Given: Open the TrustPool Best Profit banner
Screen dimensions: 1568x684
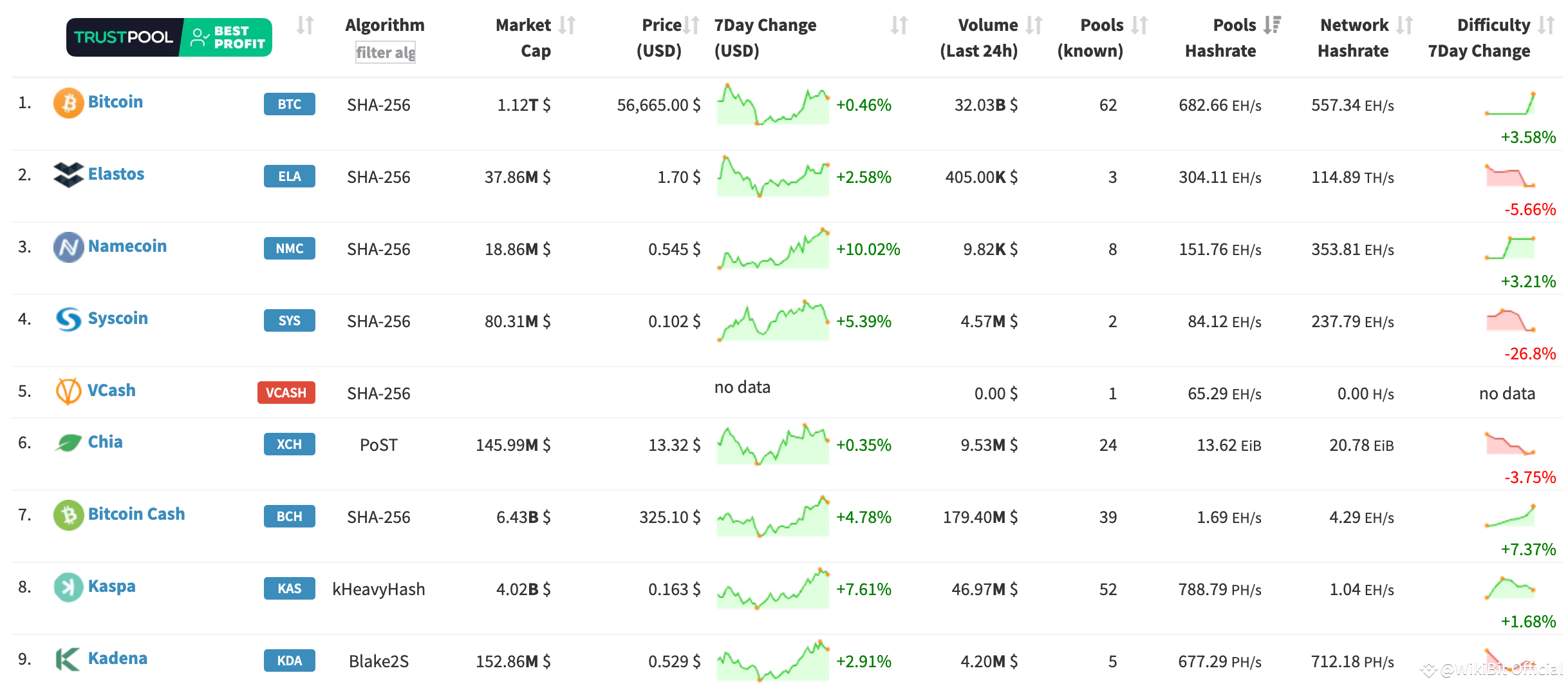Looking at the screenshot, I should 169,37.
